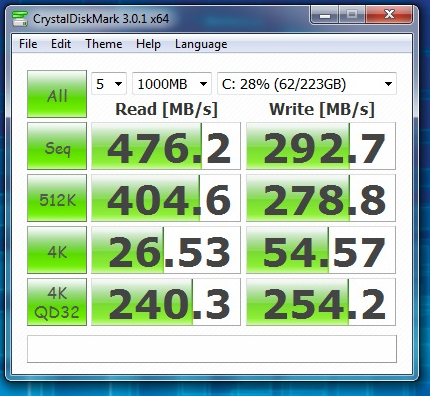
Task: Open the Language menu
Action: point(201,44)
